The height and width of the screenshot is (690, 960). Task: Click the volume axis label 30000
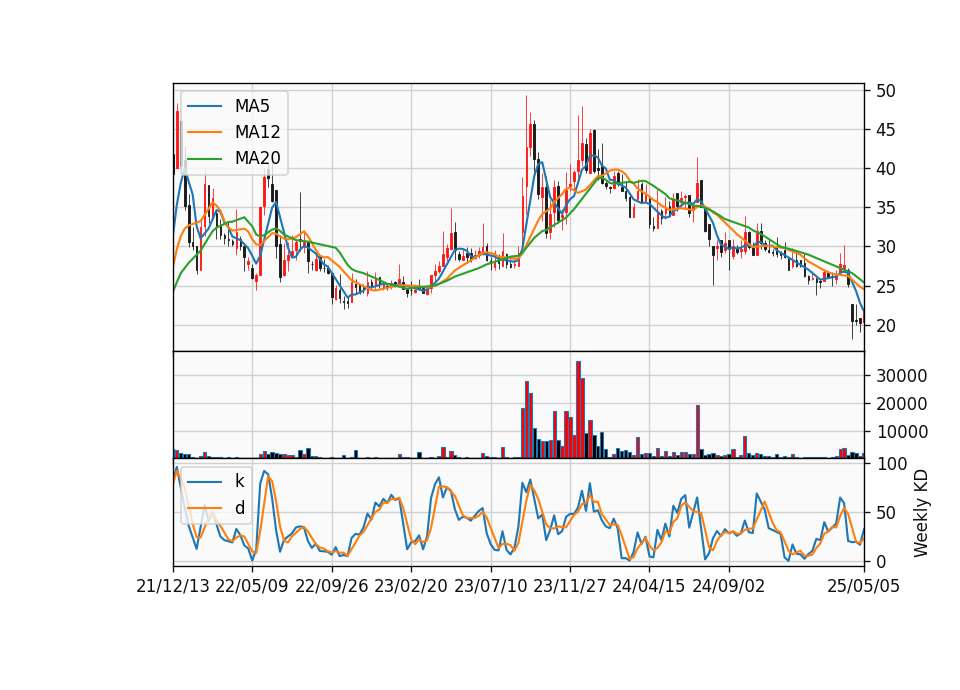(901, 377)
